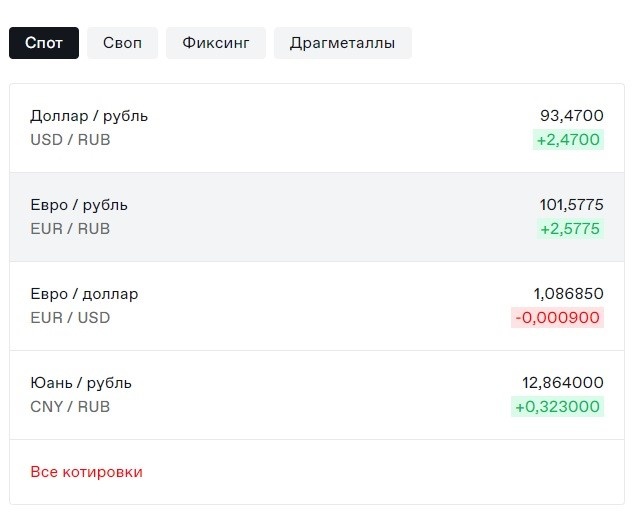Click the green +2,5775 change badge

[570, 229]
